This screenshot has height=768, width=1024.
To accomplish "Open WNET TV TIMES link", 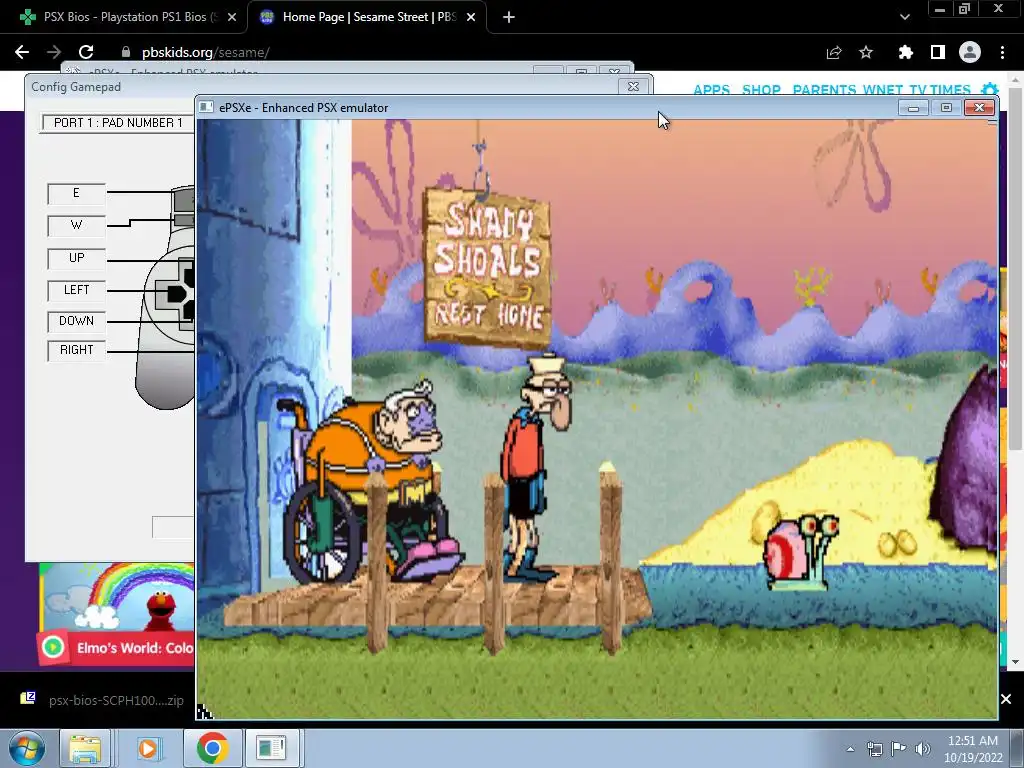I will 916,90.
